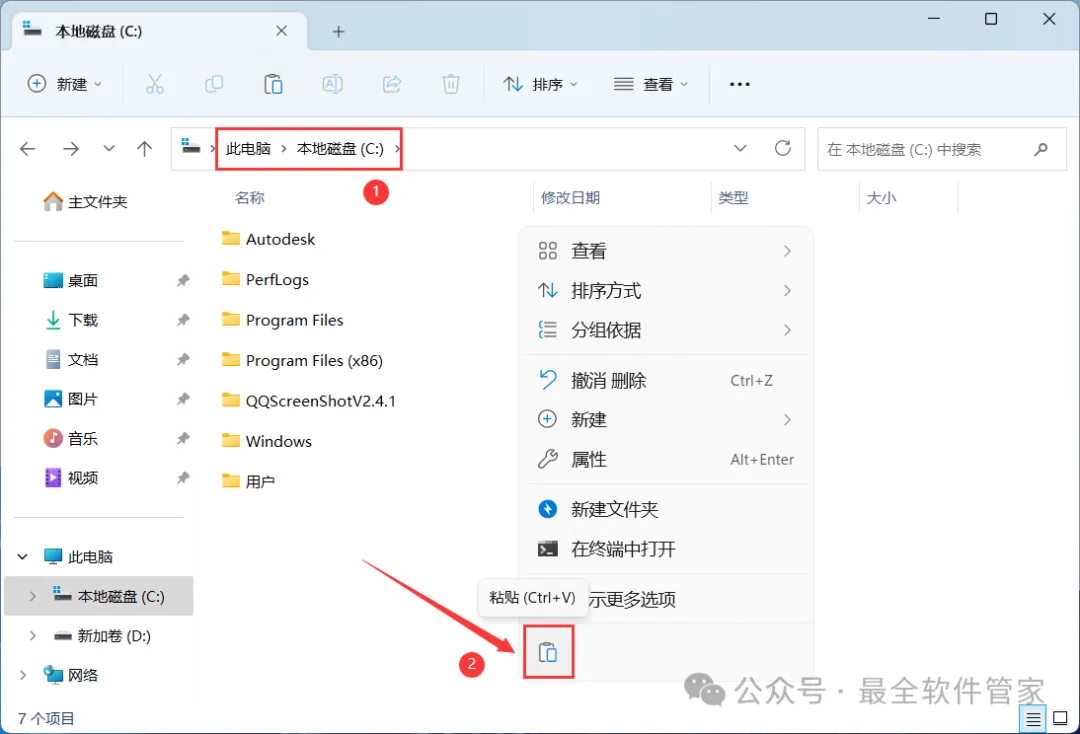Click 此电脑 in address breadcrumb
This screenshot has width=1080, height=734.
(x=249, y=149)
